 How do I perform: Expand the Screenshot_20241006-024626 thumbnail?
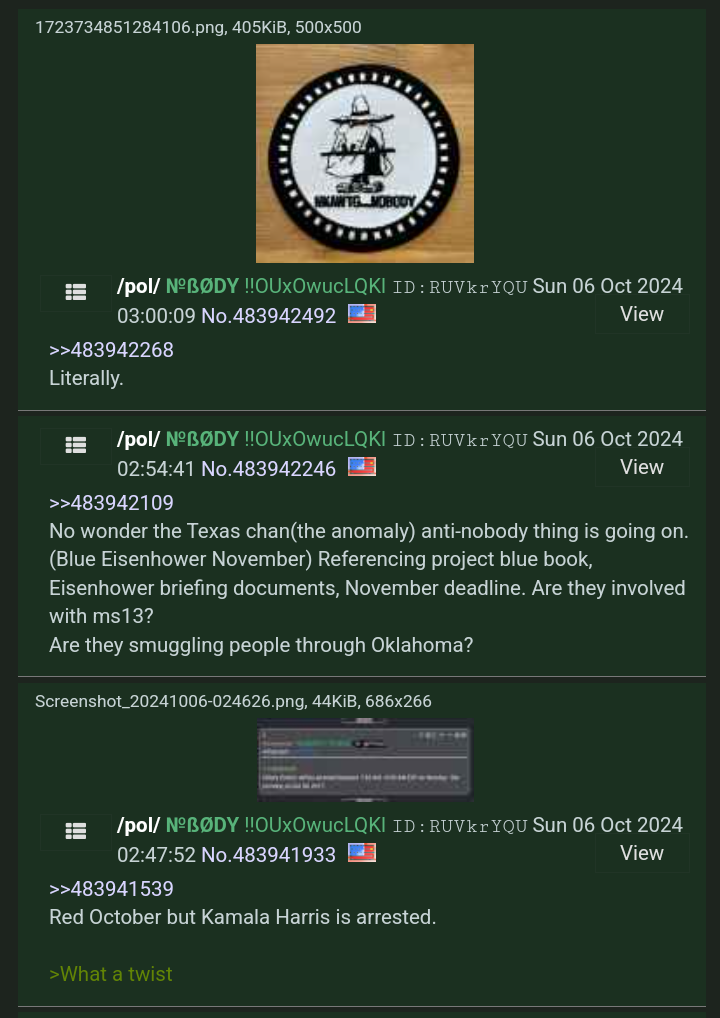pyautogui.click(x=365, y=760)
